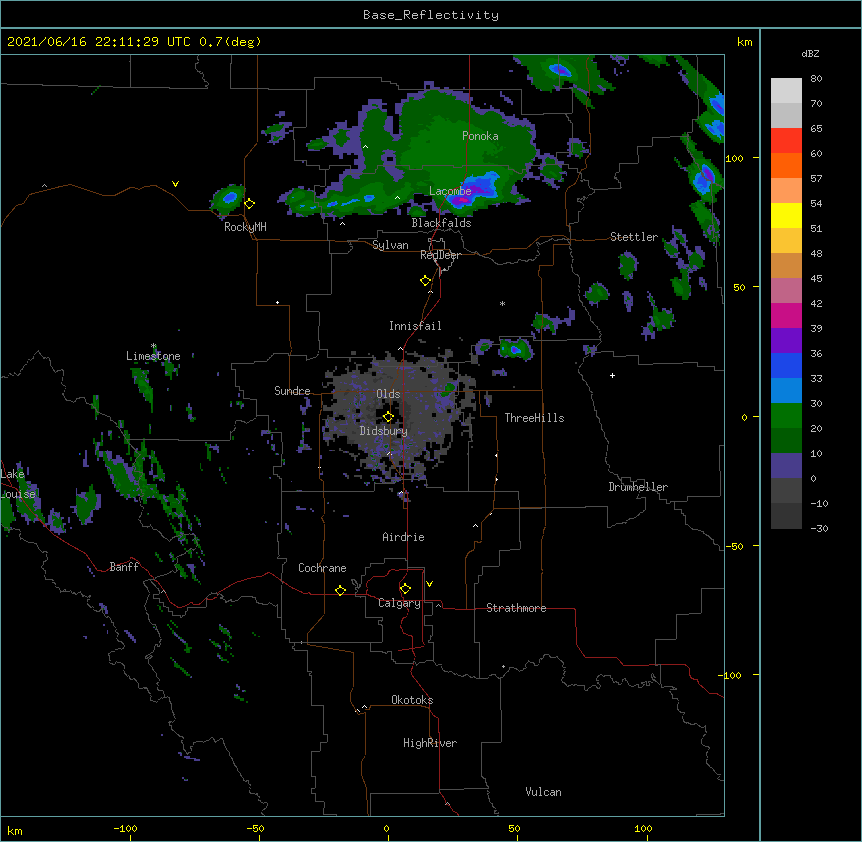
Task: Select the yellow diamond marker below Cochrane
Action: point(340,590)
